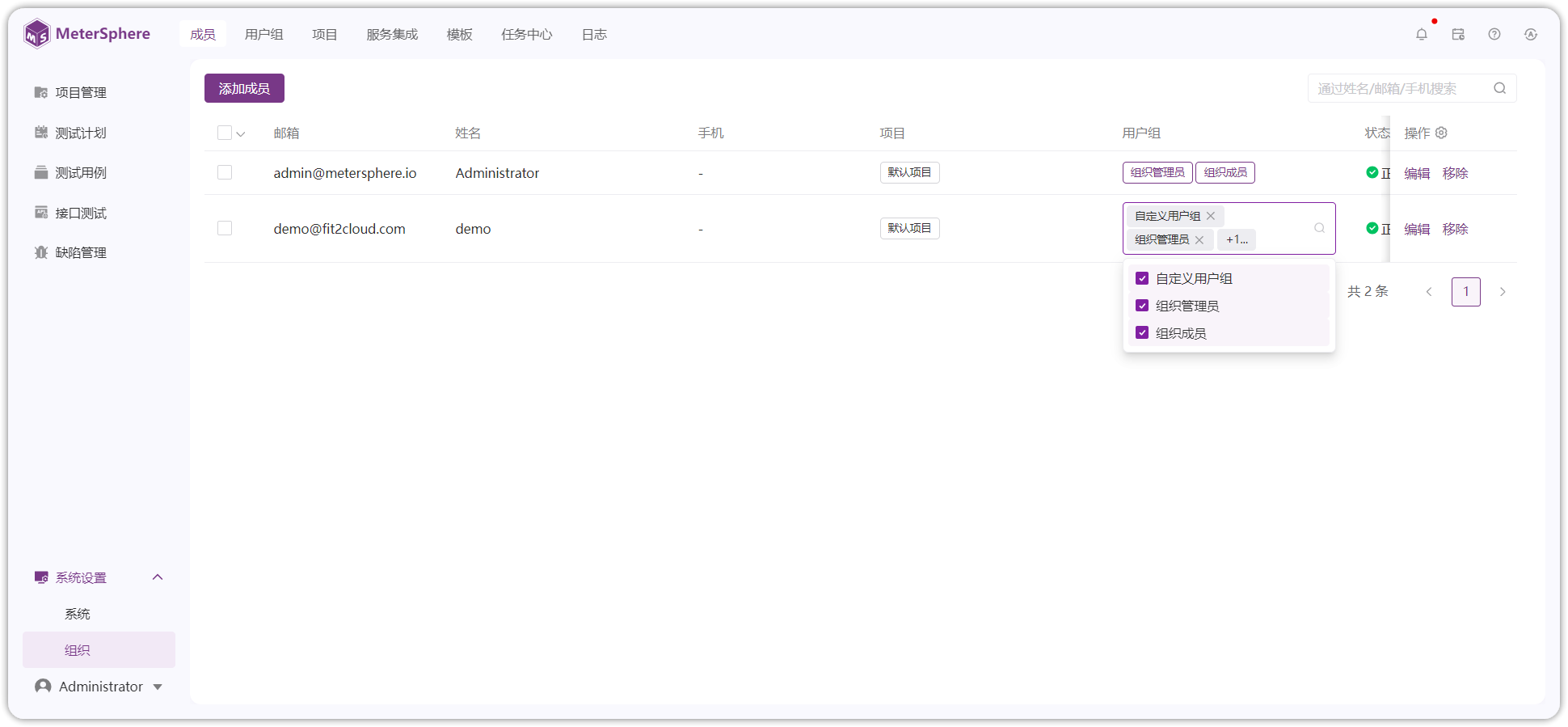
Task: Open the table column settings gear
Action: 1441,133
